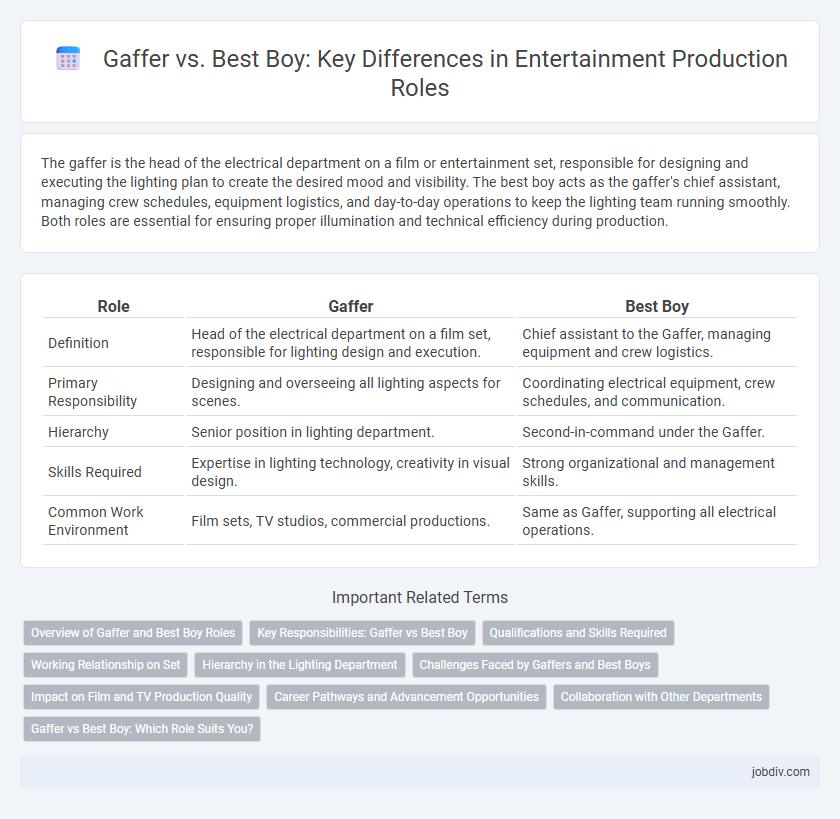Click the 'Gaffer' column header
The width and height of the screenshot is (840, 819).
350,306
